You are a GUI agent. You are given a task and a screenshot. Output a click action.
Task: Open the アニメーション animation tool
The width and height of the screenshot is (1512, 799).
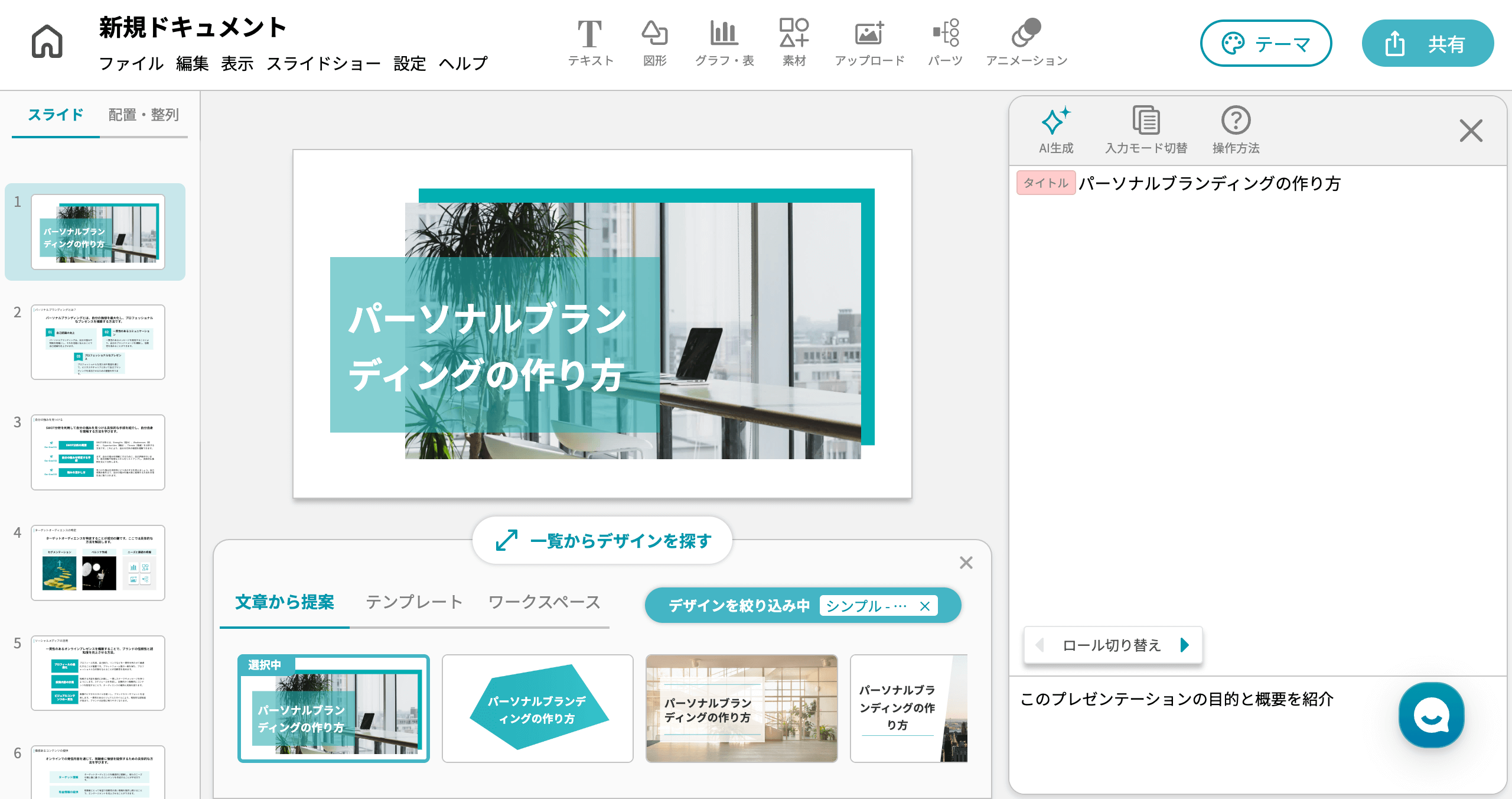1027,43
